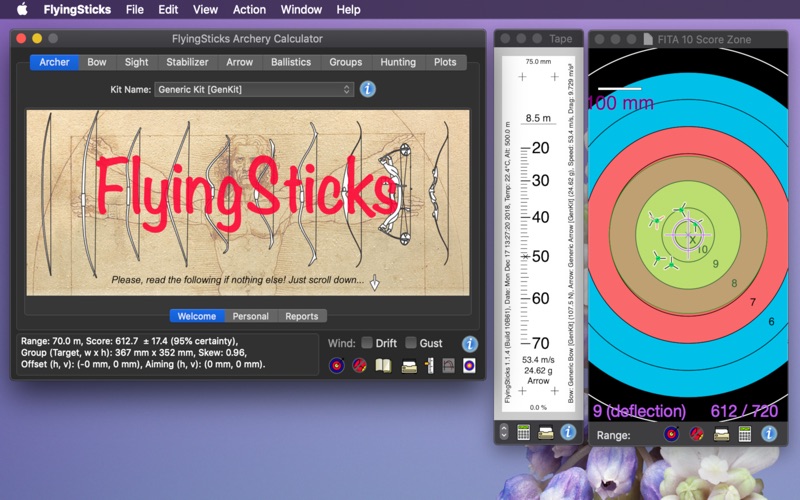This screenshot has height=500, width=800.
Task: Click the document icon in FITA title bar
Action: coord(647,39)
